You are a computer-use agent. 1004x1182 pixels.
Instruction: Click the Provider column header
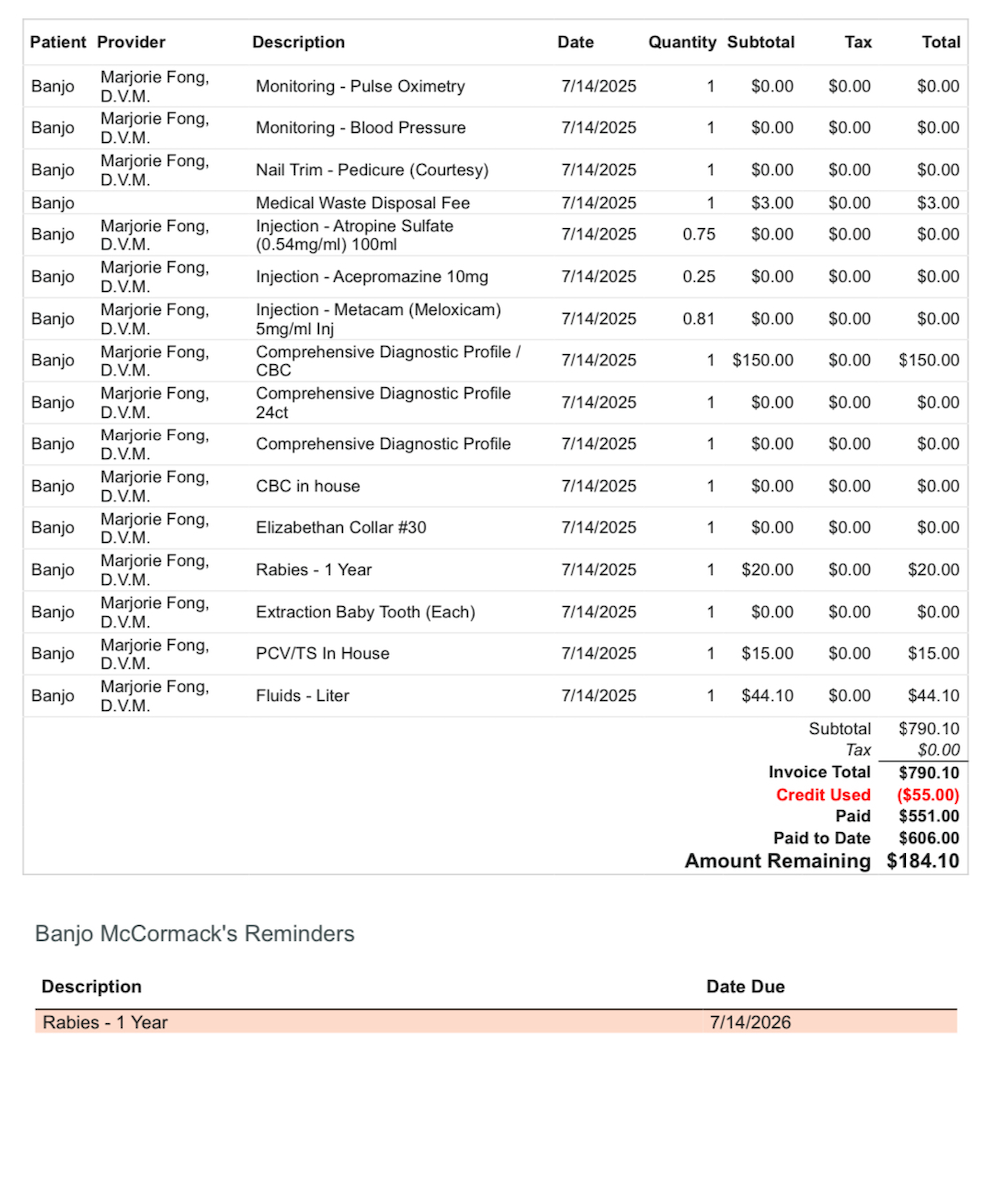131,42
